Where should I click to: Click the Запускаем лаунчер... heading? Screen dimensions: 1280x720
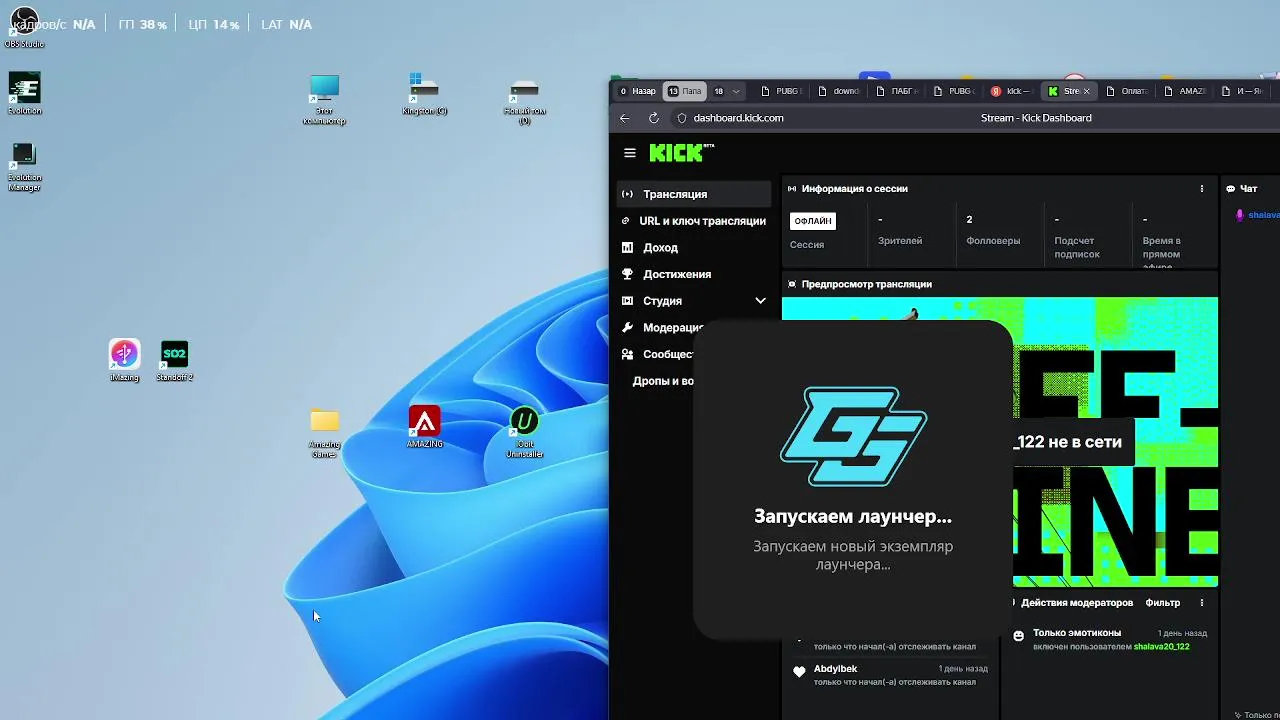tap(853, 517)
